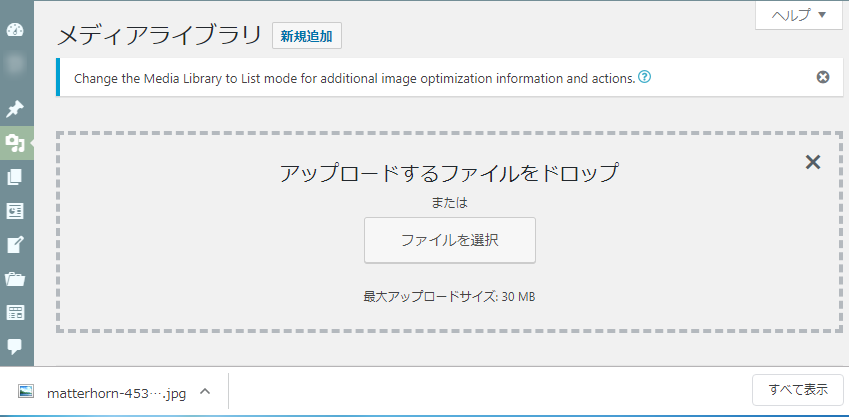849x417 pixels.
Task: Open the matterhorn download options chevron
Action: (205, 392)
